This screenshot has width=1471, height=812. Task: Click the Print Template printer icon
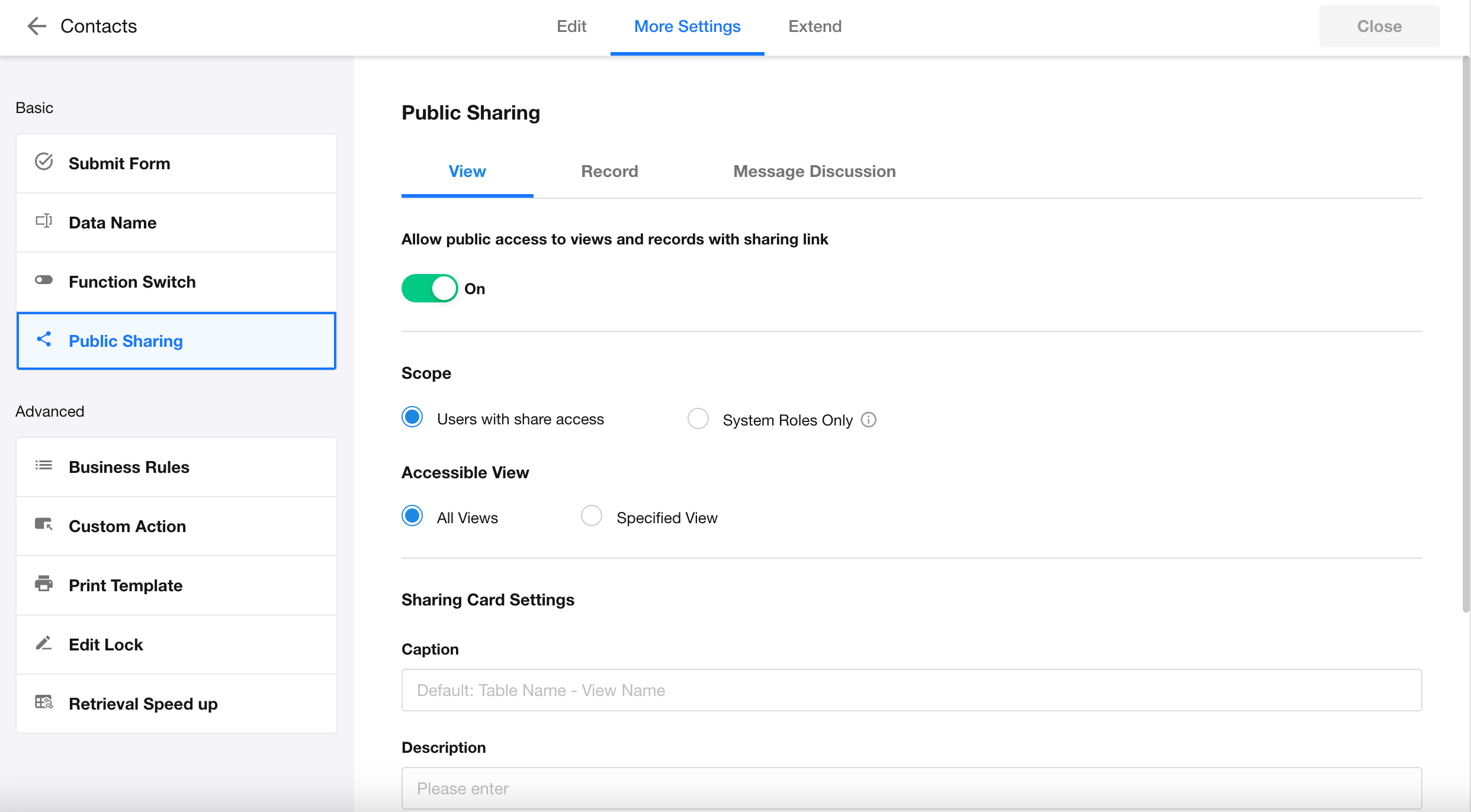pos(44,584)
